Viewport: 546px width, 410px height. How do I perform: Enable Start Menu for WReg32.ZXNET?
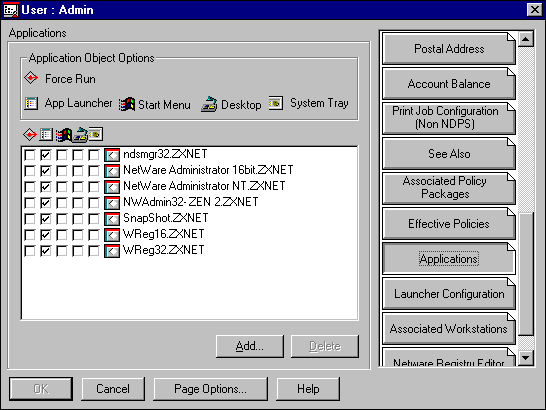click(62, 251)
